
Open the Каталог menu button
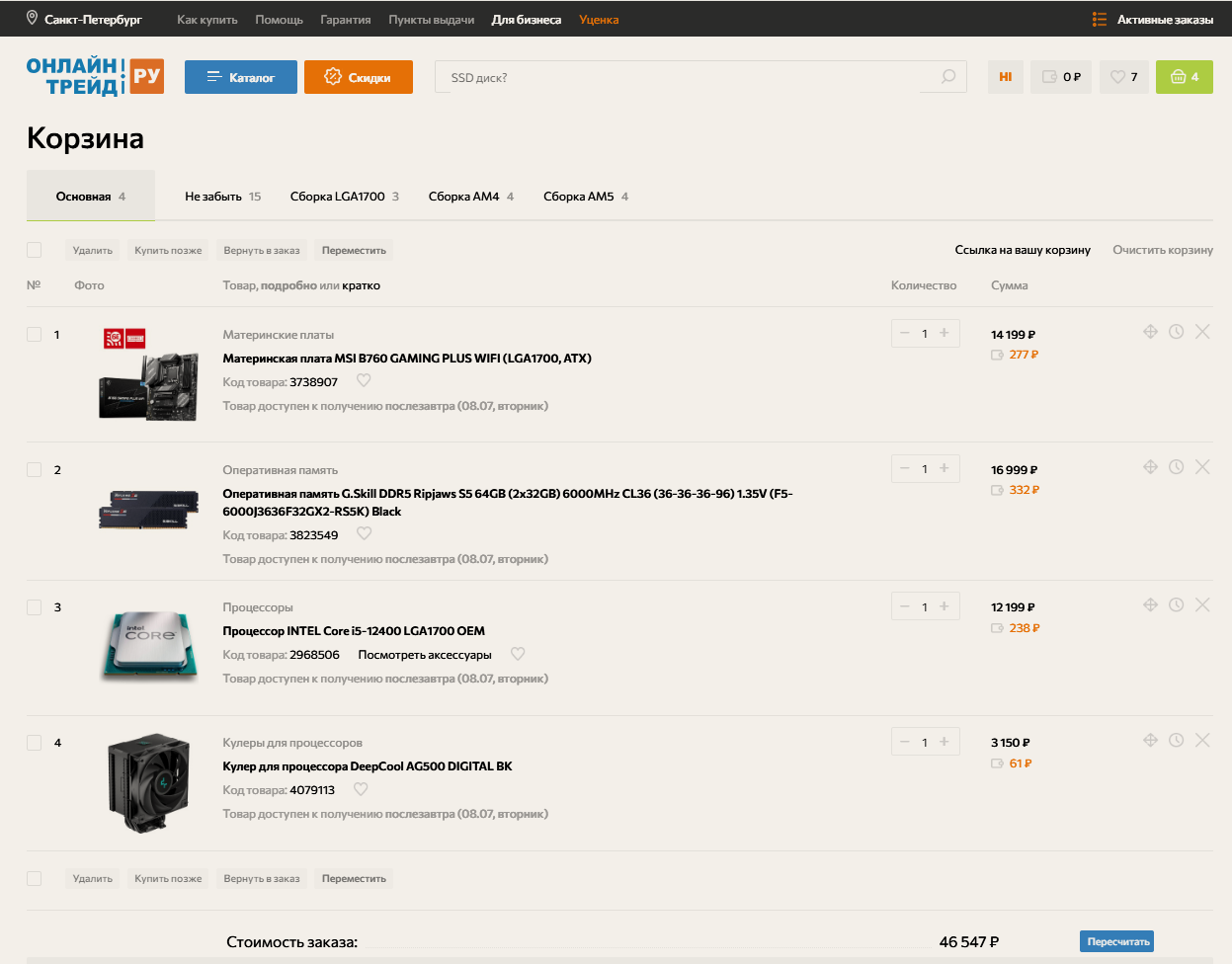pyautogui.click(x=241, y=77)
